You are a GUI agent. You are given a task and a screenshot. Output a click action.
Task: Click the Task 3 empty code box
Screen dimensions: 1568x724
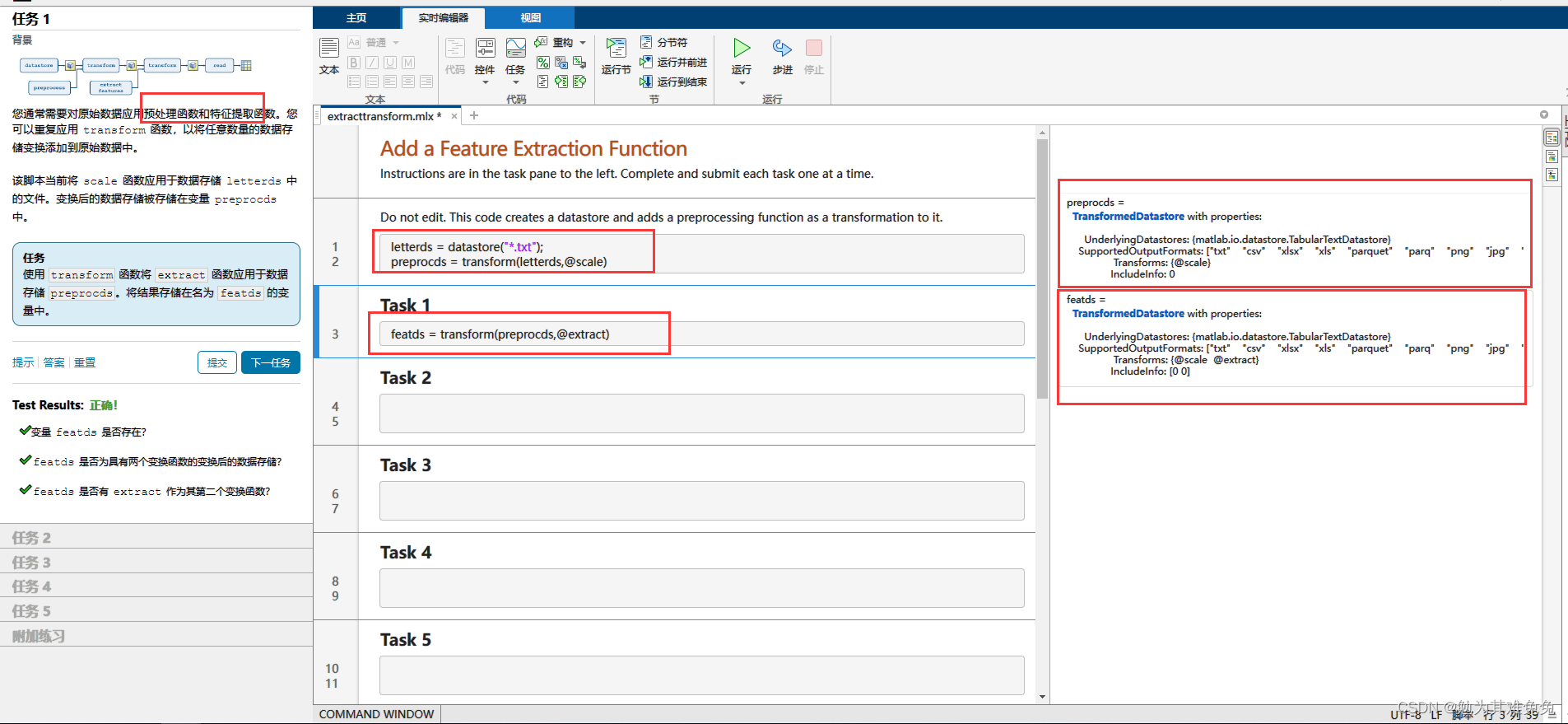[x=701, y=501]
